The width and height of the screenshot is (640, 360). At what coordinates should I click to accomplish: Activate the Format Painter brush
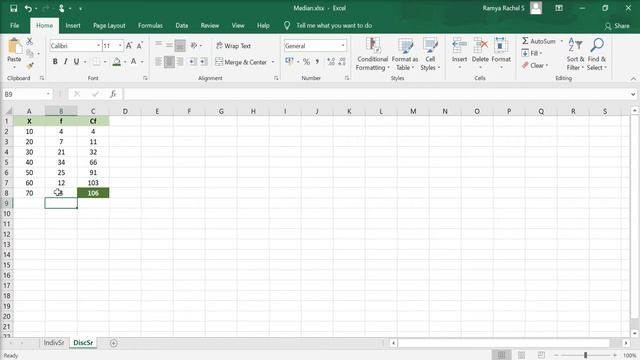click(x=29, y=65)
